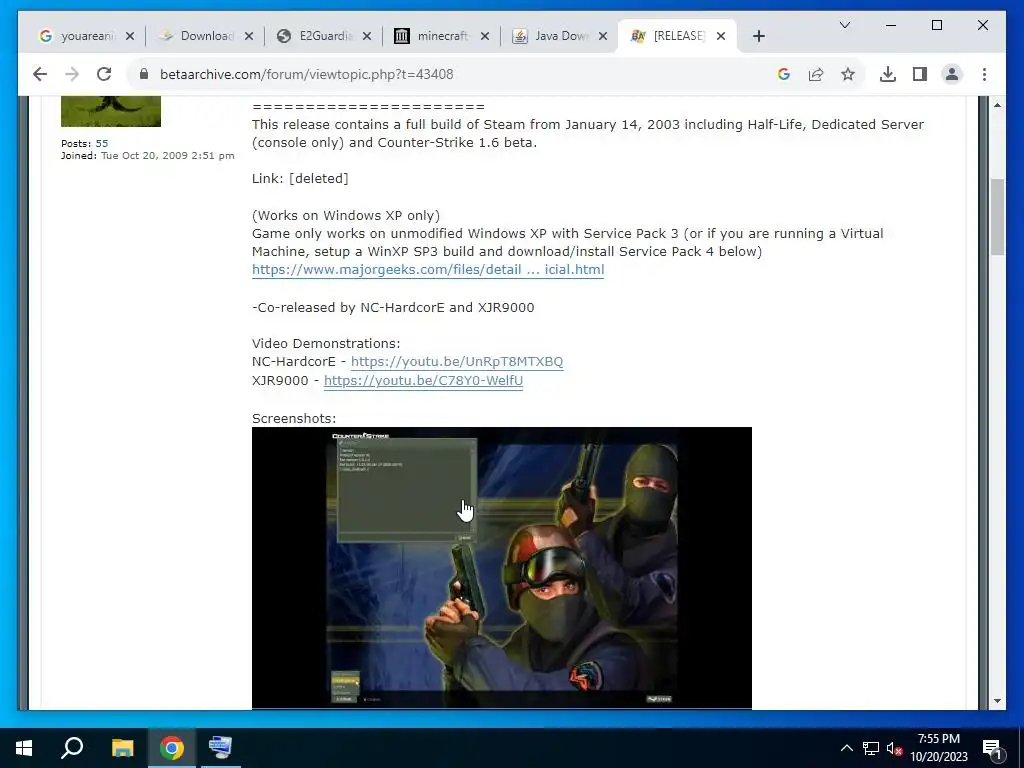1024x768 pixels.
Task: Open the Chrome three-dot menu
Action: tap(984, 74)
